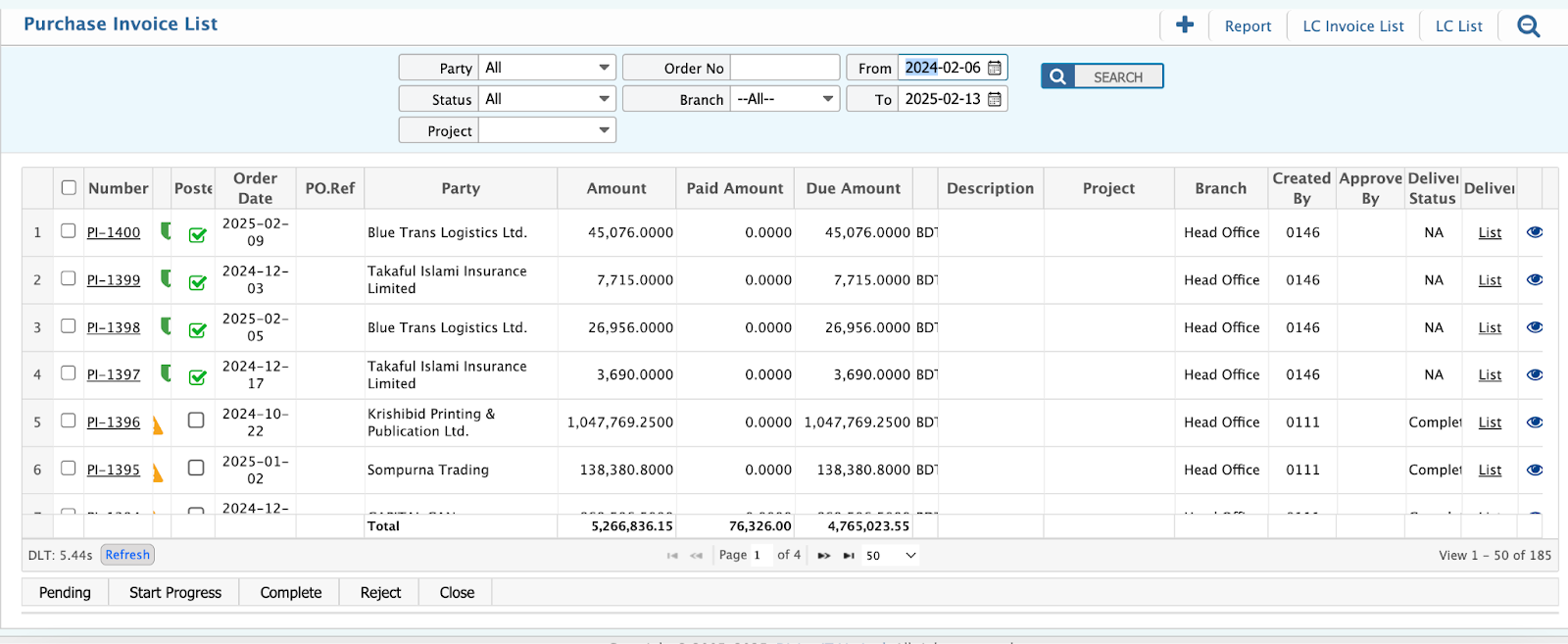This screenshot has width=1568, height=644.
Task: Expand the Branch dropdown
Action: [x=785, y=99]
